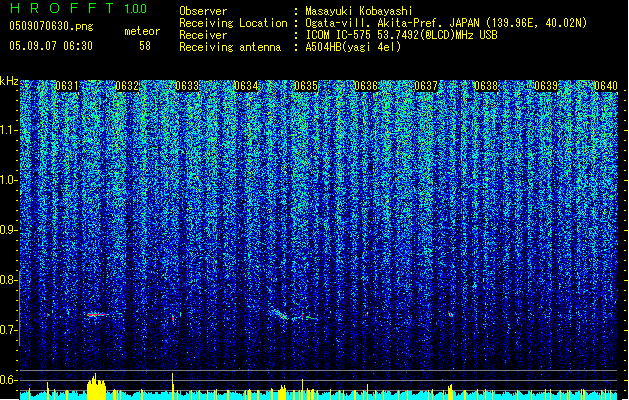
Task: Click the 0.7 kHz axis label
Action: [9, 330]
